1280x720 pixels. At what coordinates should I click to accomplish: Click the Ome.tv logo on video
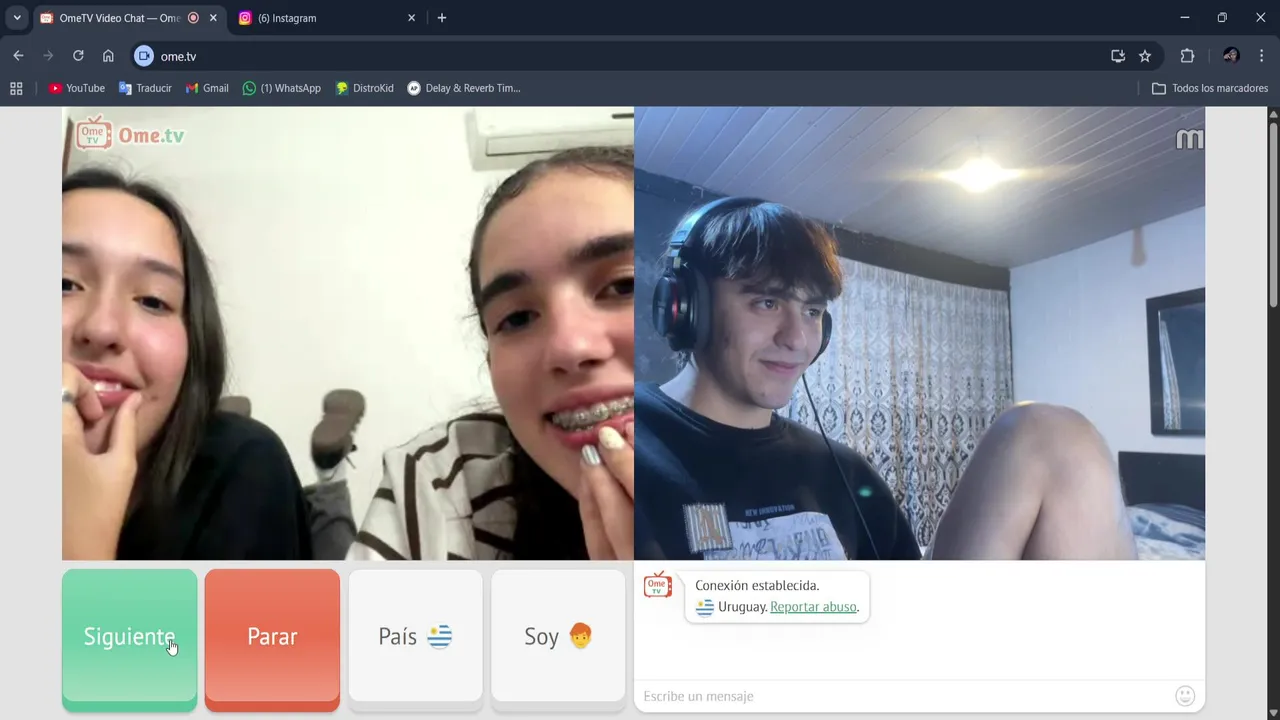(130, 133)
